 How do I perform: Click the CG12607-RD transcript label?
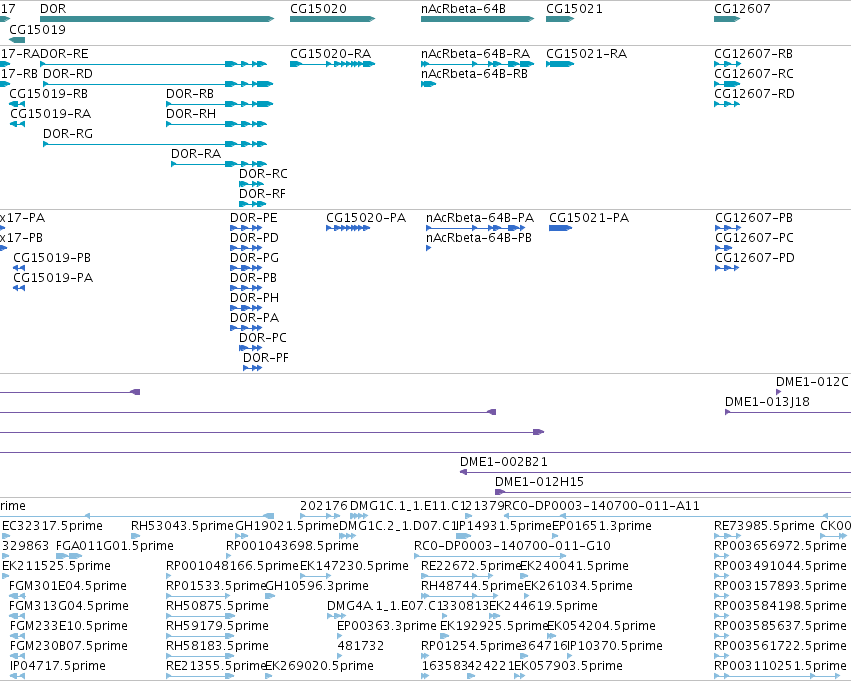[x=754, y=94]
